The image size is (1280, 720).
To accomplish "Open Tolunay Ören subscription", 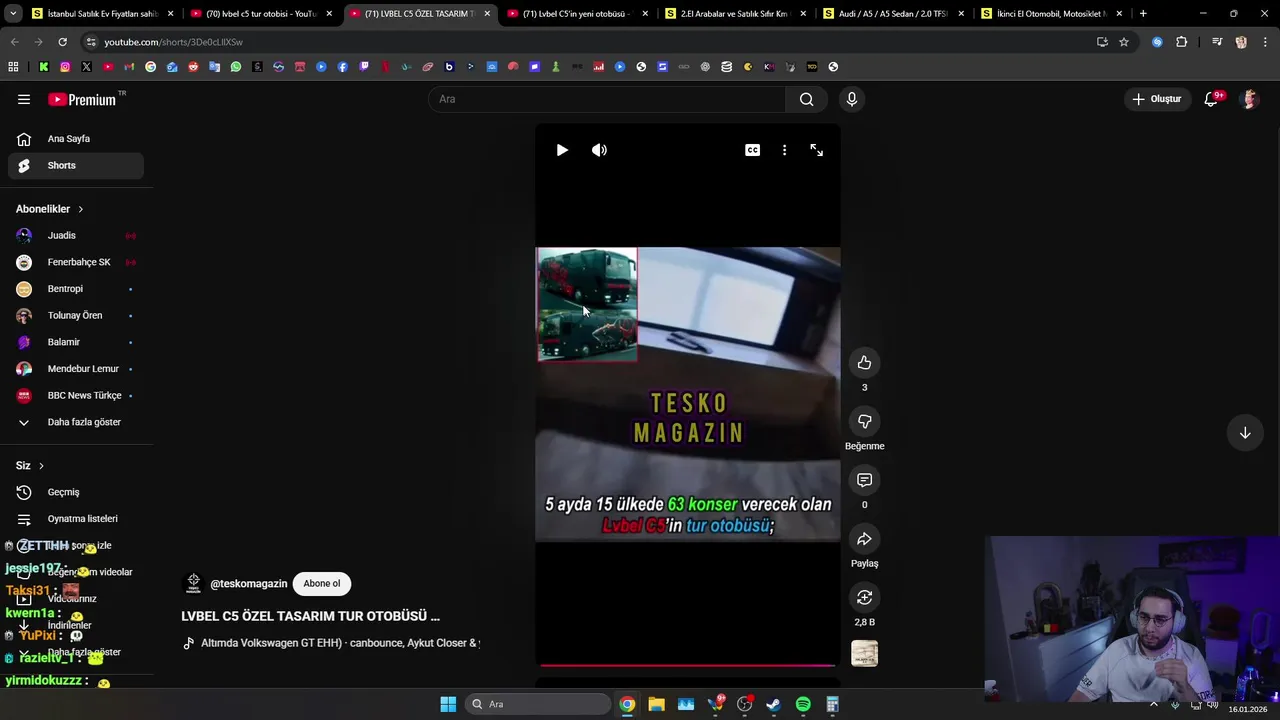I will [76, 315].
